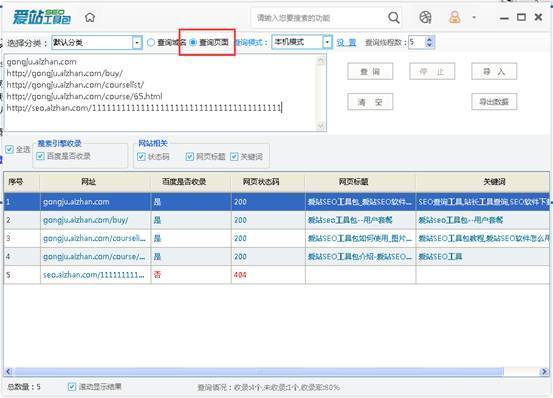Image resolution: width=553 pixels, height=398 pixels.
Task: Increase the query thread count stepper
Action: tap(429, 39)
